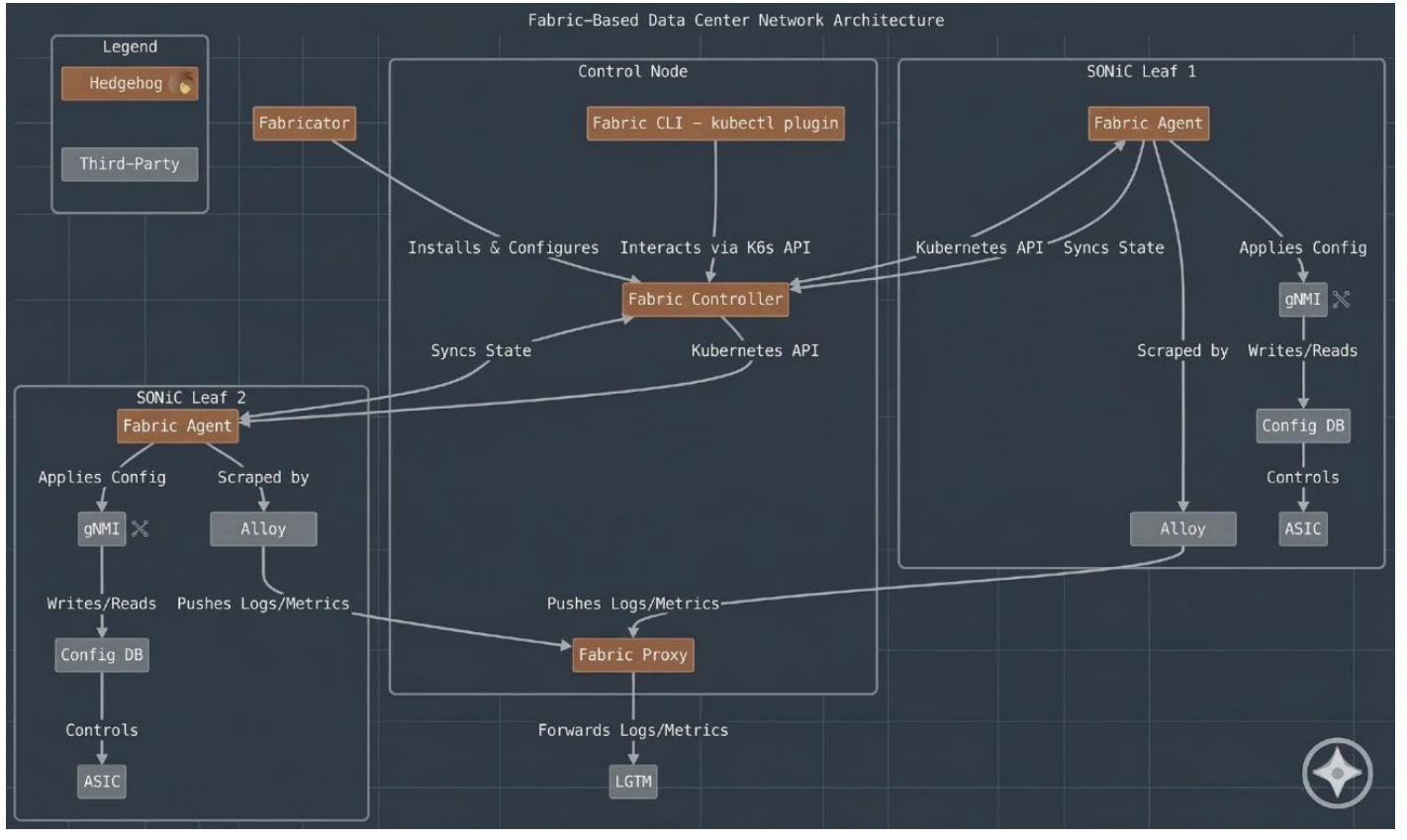Click the 'SONiC Leaf 1' group title
The image size is (1407, 840).
pyautogui.click(x=1142, y=71)
